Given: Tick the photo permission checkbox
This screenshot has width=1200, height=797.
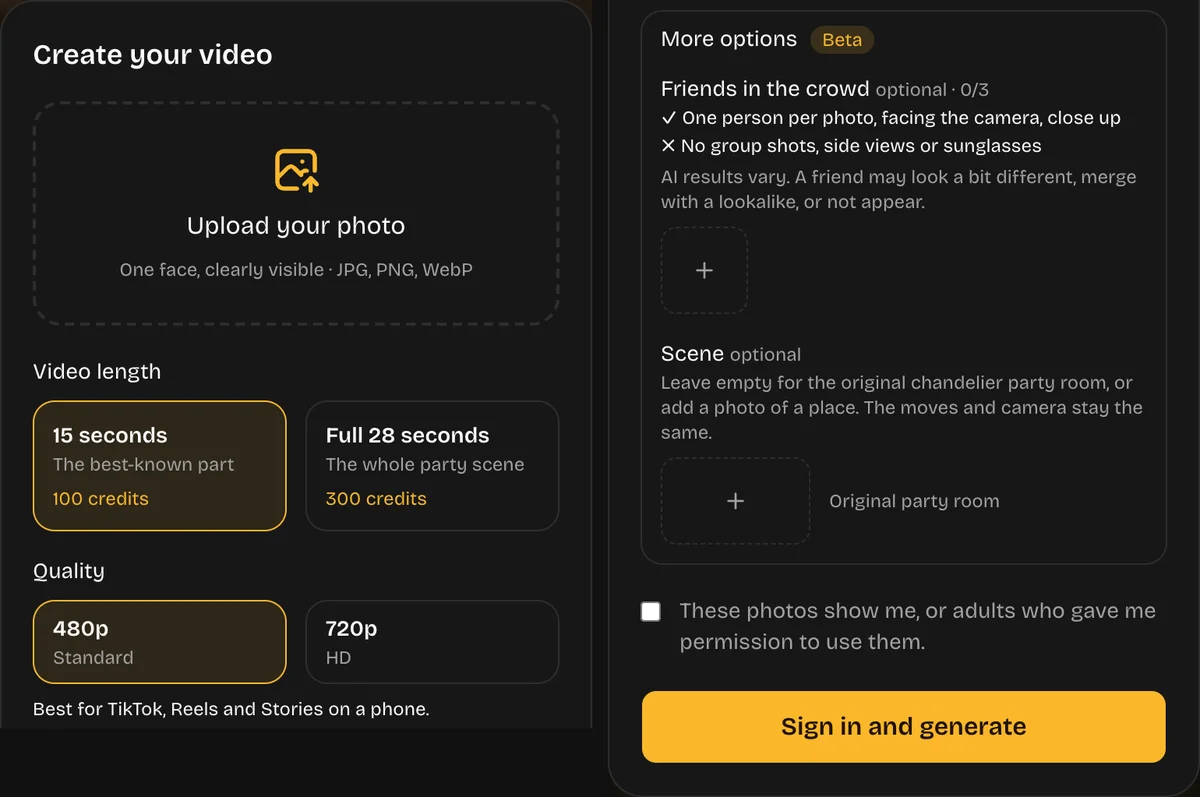Looking at the screenshot, I should tap(651, 611).
